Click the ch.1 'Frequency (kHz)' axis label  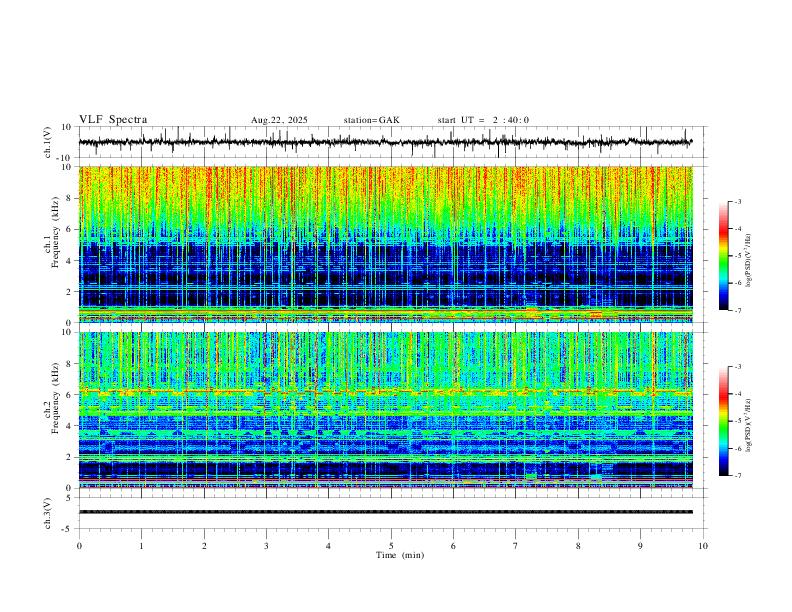(x=56, y=232)
